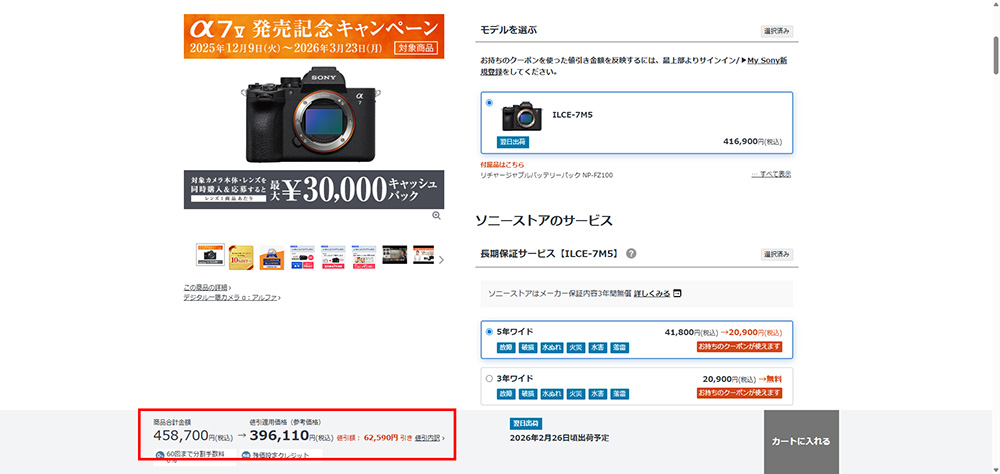Image resolution: width=1000 pixels, height=474 pixels.
Task: Click the ¥30,000 キャッシュバック banner
Action: tap(314, 189)
